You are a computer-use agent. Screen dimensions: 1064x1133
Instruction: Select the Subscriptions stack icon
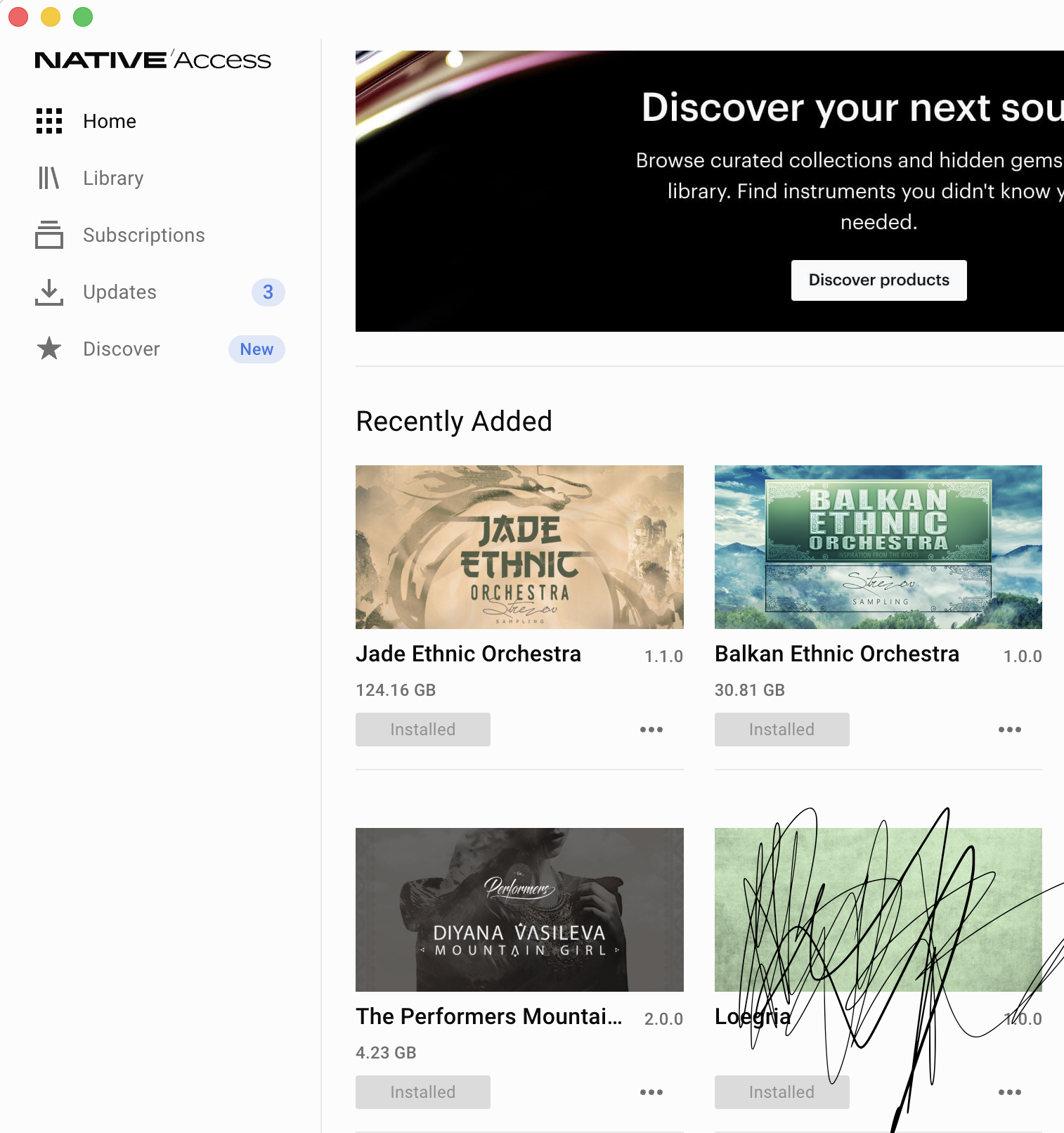[49, 235]
